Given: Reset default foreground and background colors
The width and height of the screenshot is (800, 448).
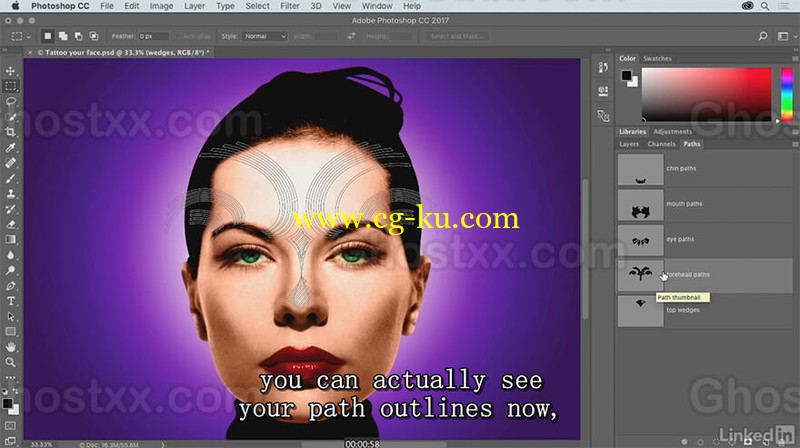Looking at the screenshot, I should (5, 391).
